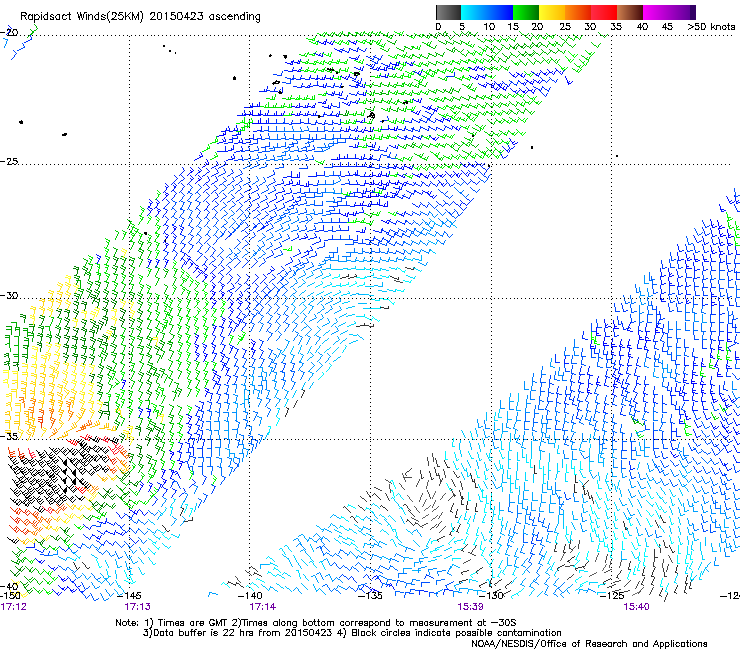Image resolution: width=740 pixels, height=650 pixels.
Task: Select the purple time stamp '17:14'
Action: coord(263,607)
